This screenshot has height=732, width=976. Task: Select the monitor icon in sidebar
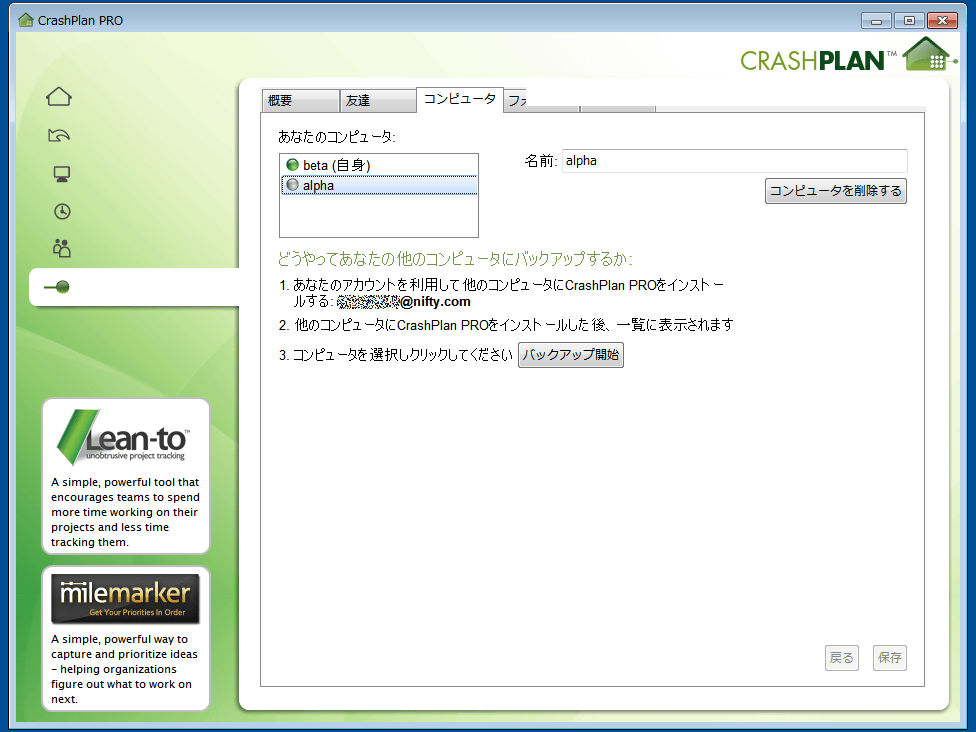62,174
